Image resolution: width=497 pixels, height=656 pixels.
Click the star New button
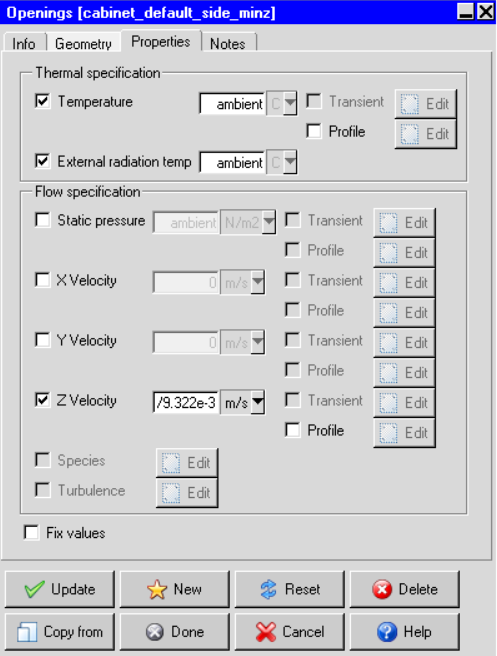[x=174, y=589]
